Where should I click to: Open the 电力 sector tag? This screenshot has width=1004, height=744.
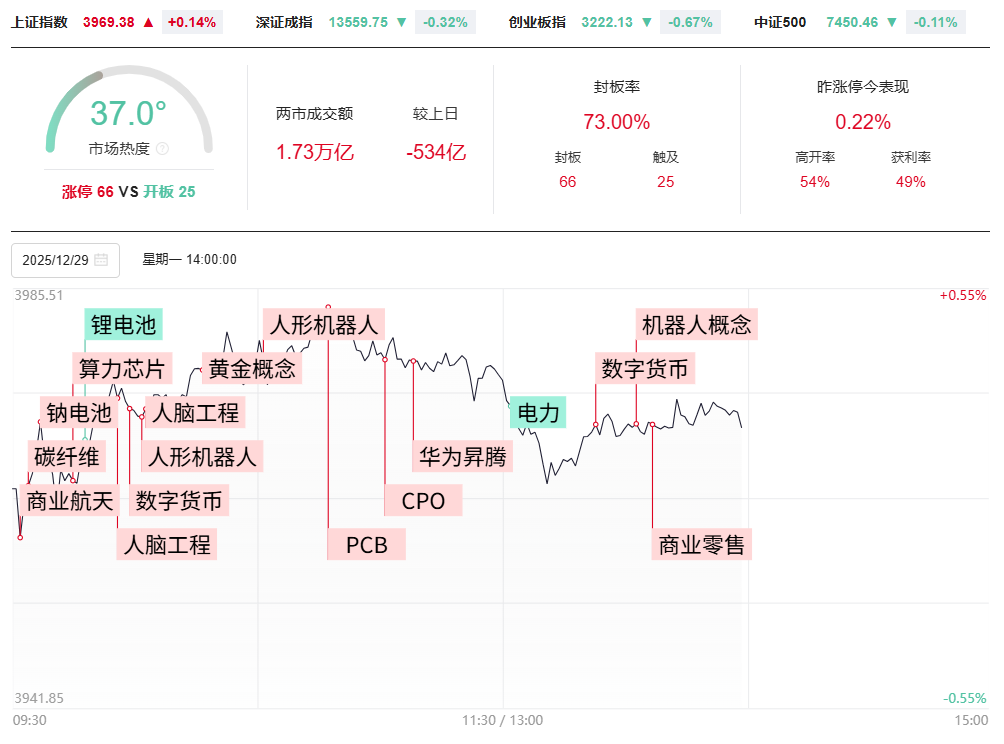point(538,412)
